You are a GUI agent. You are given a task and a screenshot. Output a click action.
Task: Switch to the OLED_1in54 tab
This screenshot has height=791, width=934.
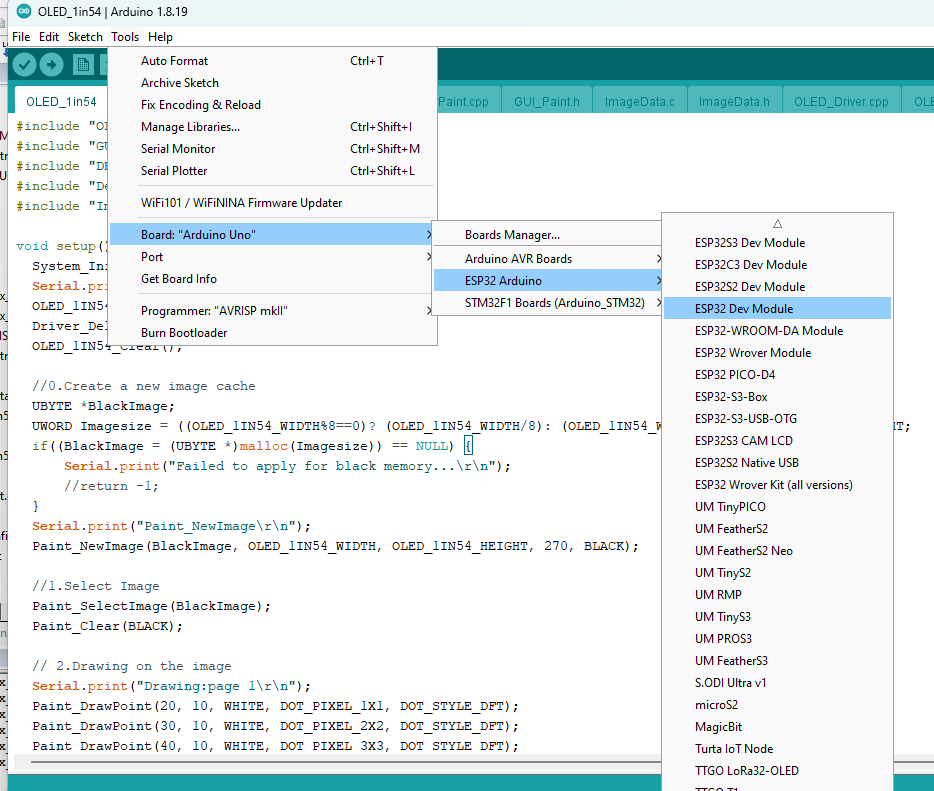(x=61, y=101)
